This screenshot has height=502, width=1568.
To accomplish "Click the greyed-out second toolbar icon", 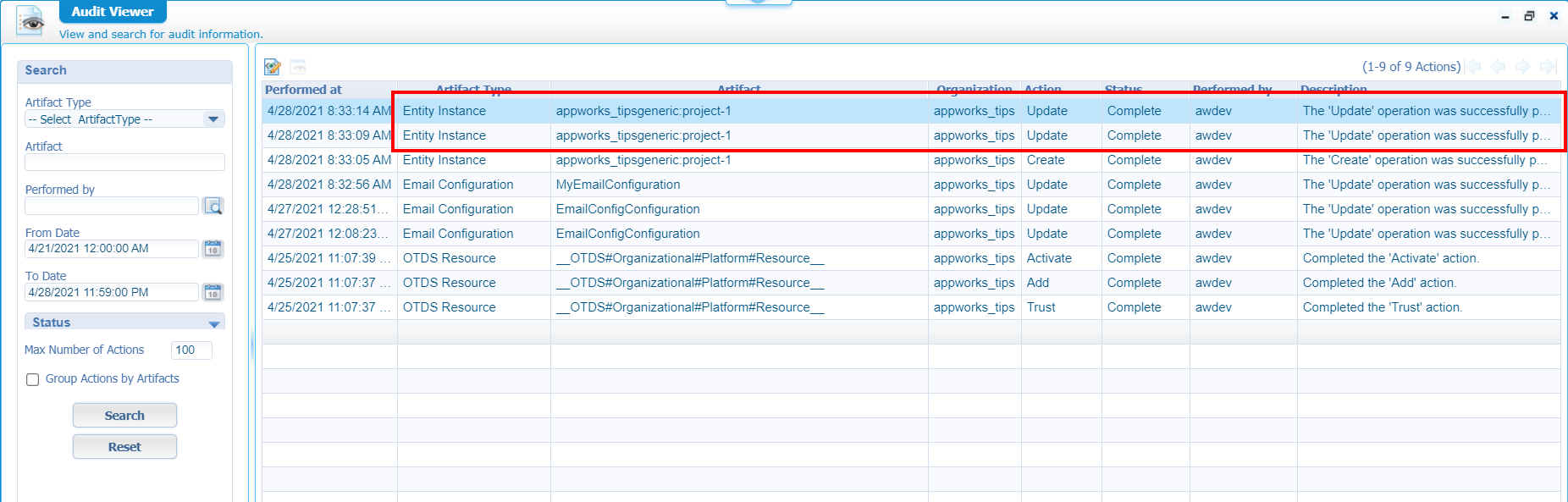I will 297,67.
